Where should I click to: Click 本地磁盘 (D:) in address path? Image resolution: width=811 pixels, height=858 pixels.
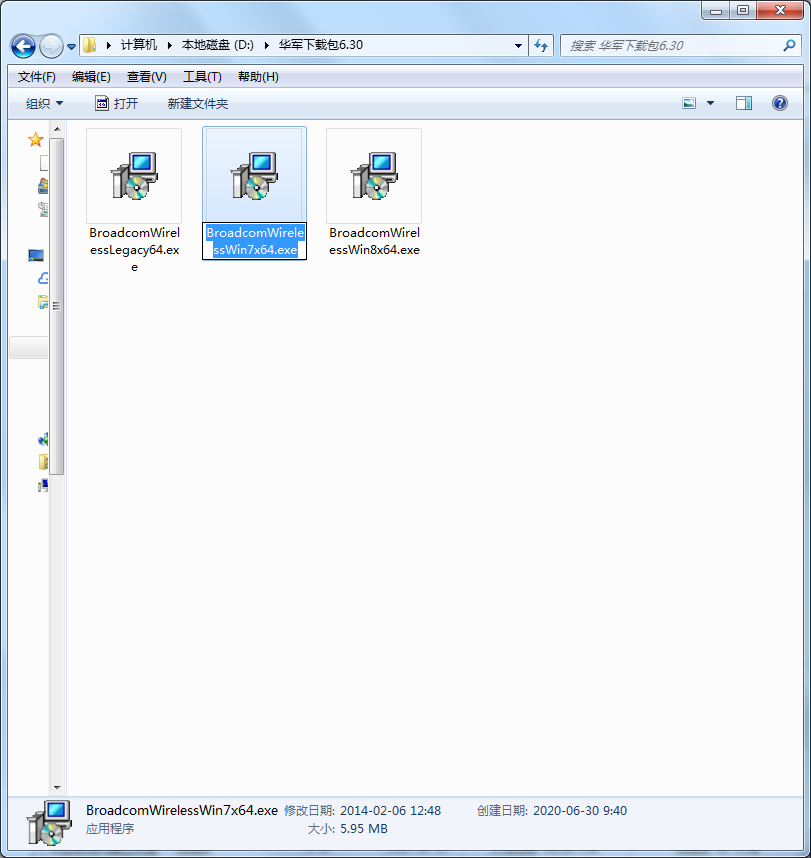[217, 46]
